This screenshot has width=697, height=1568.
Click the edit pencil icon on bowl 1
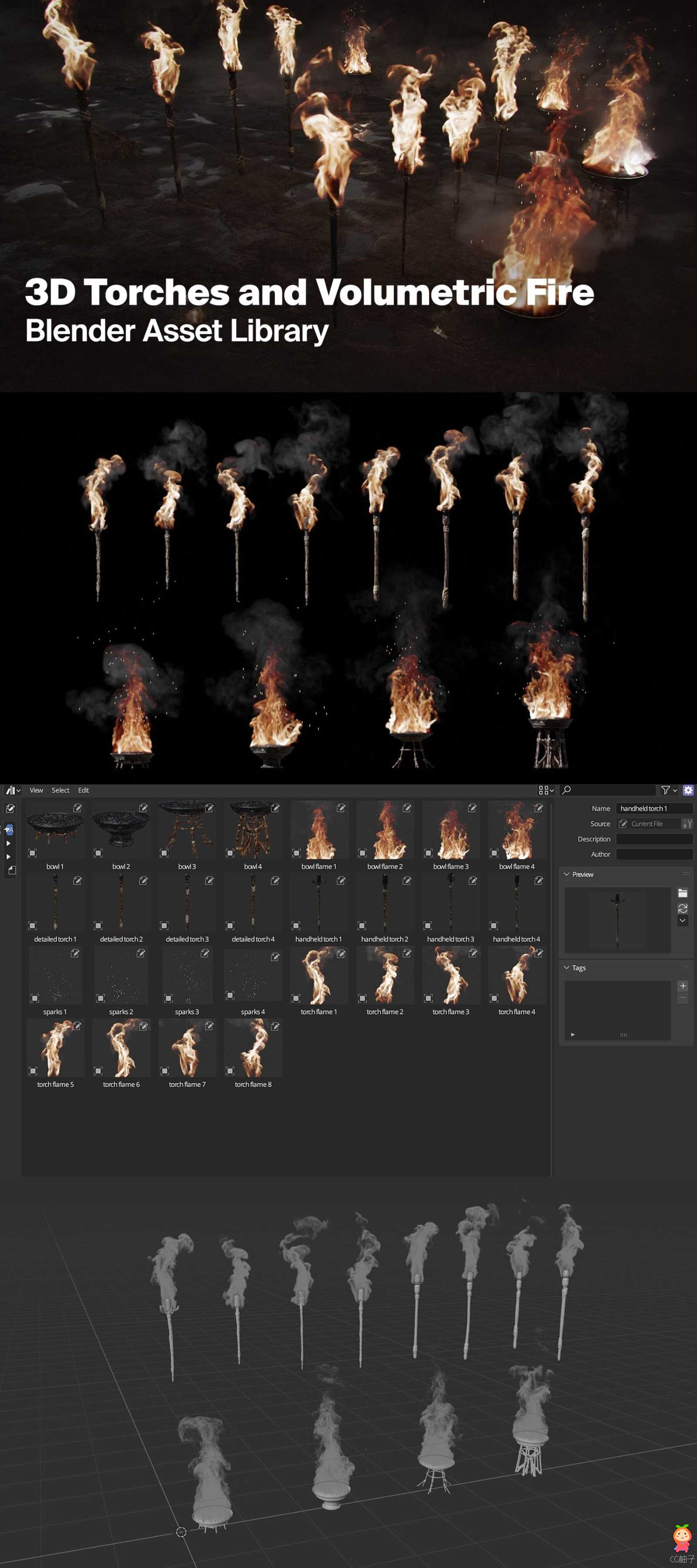77,808
